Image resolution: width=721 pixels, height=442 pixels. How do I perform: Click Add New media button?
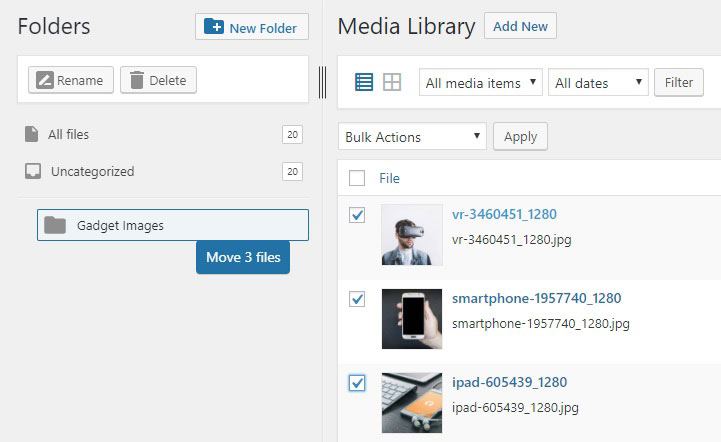pyautogui.click(x=520, y=26)
